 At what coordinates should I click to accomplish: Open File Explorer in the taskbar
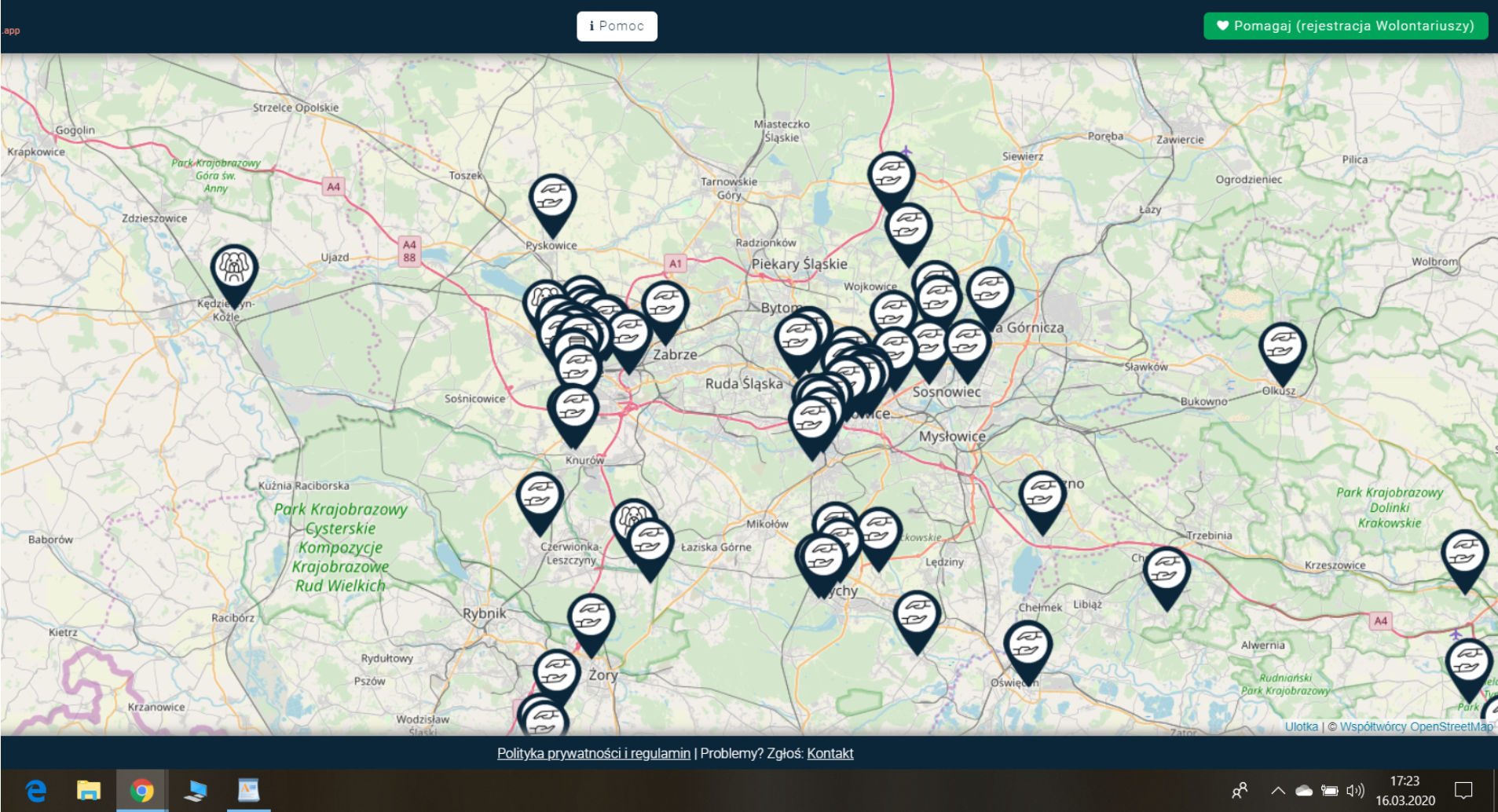coord(88,790)
